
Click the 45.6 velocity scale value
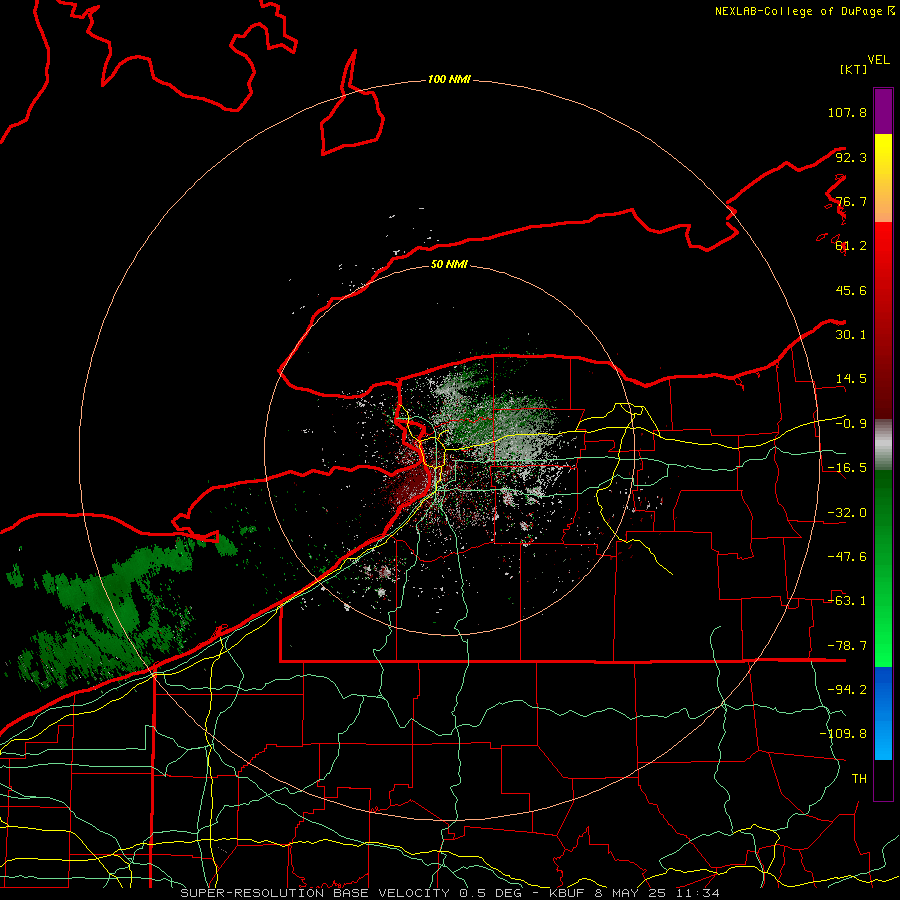click(x=851, y=290)
